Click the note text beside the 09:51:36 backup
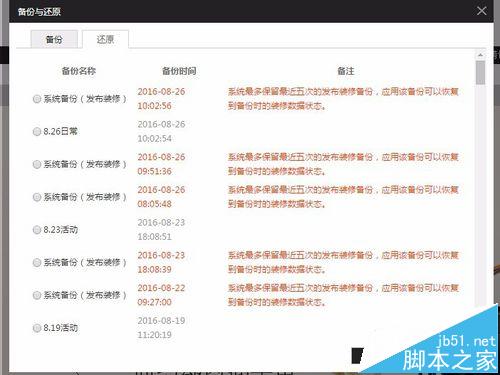The image size is (500, 375). coord(343,164)
